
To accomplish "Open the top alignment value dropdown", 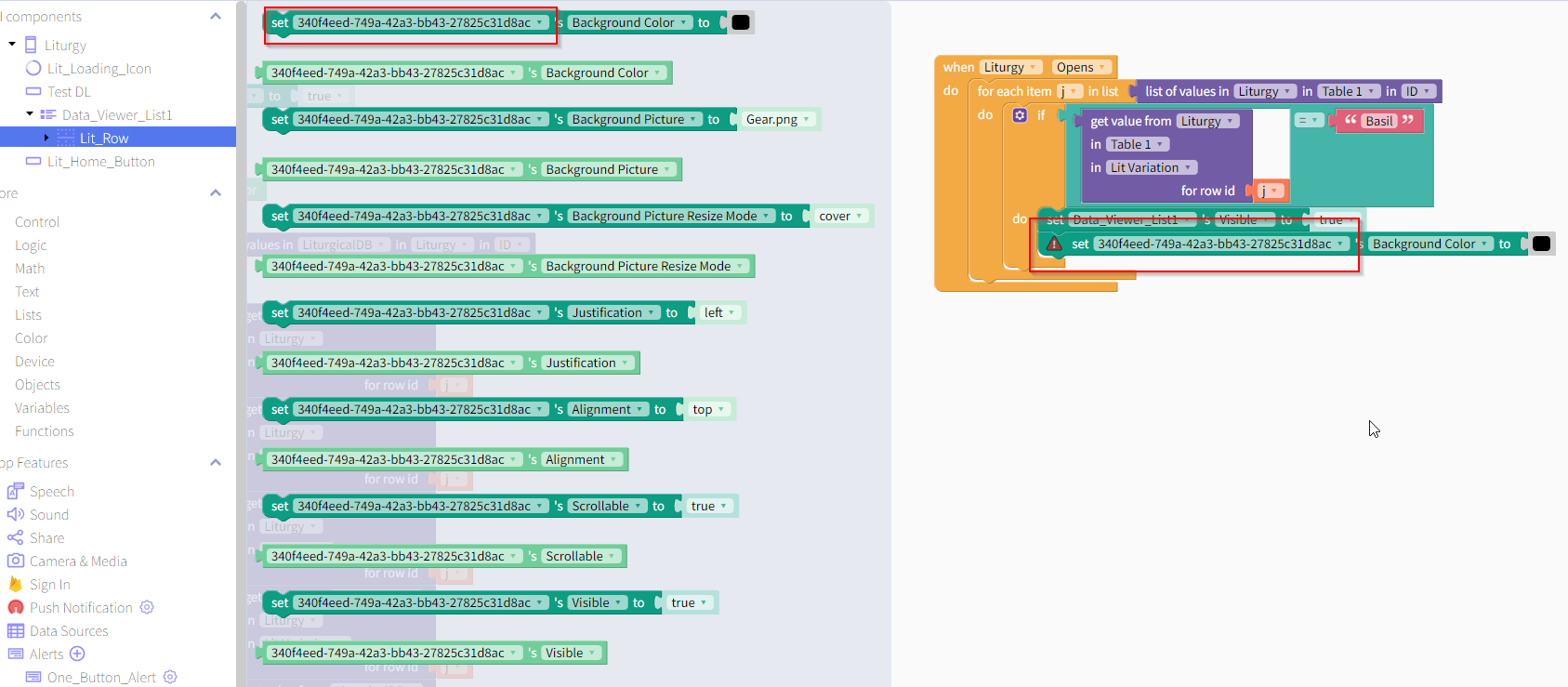I will click(x=708, y=409).
